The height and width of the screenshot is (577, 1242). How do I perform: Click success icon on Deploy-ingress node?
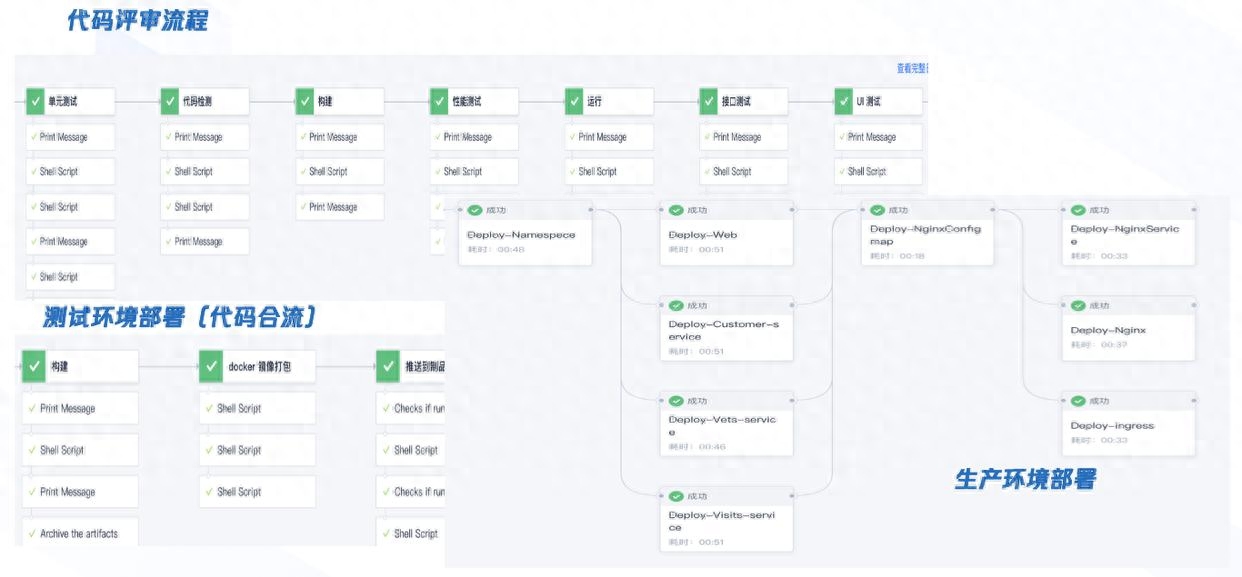(1079, 400)
